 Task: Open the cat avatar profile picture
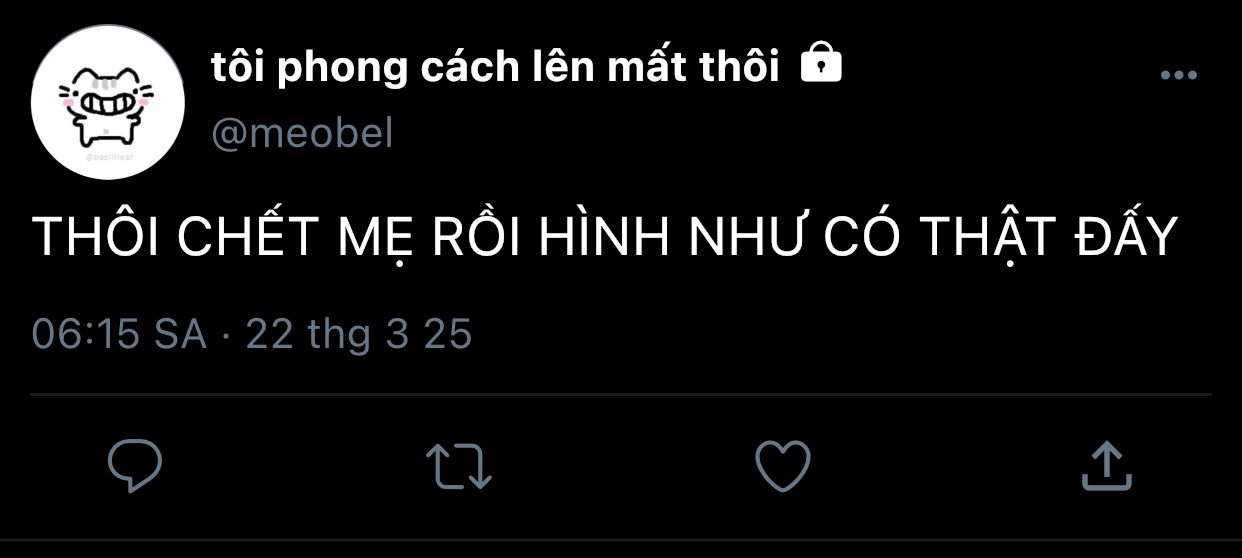[108, 103]
